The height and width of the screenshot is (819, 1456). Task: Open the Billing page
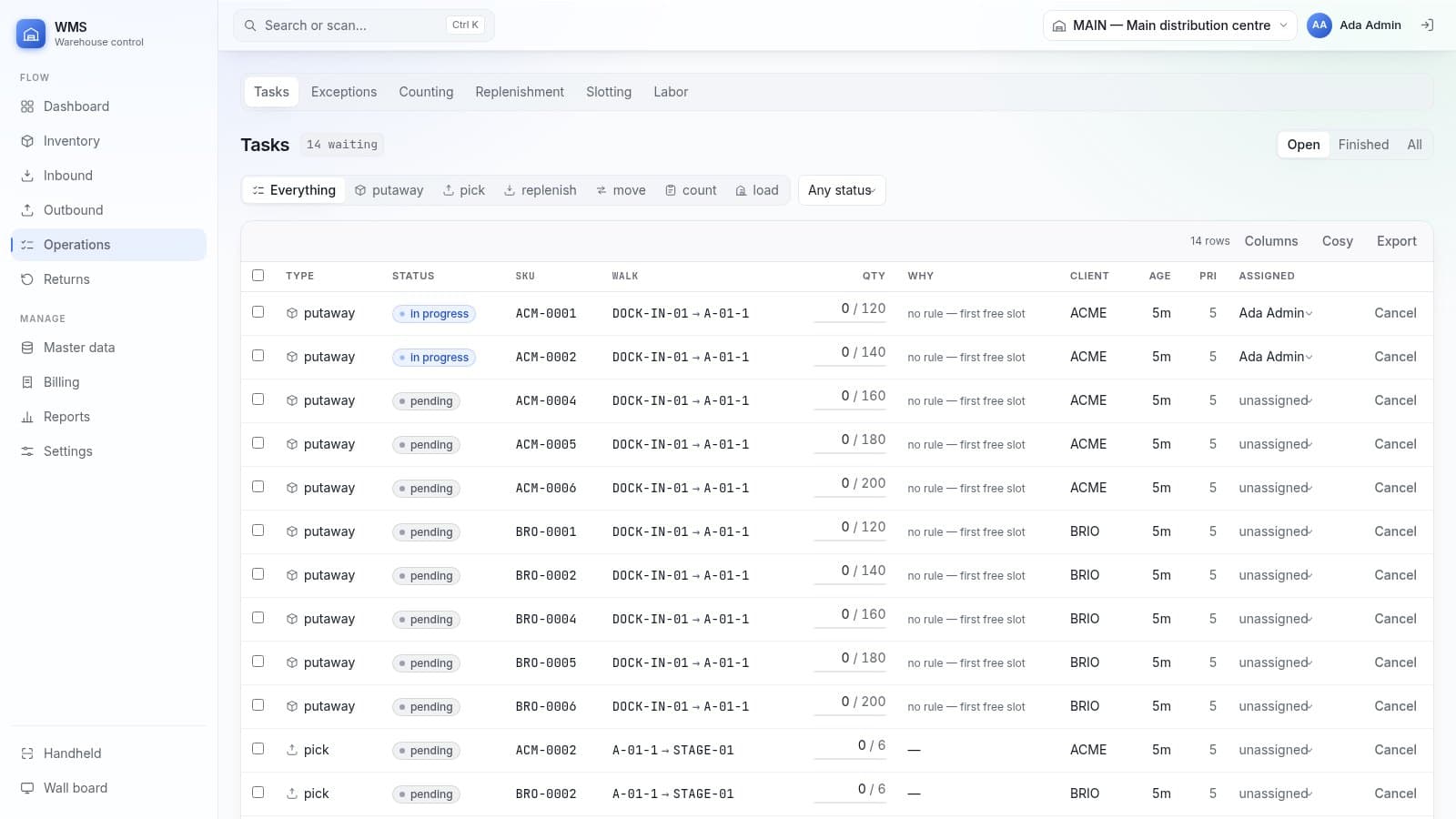pyautogui.click(x=108, y=382)
